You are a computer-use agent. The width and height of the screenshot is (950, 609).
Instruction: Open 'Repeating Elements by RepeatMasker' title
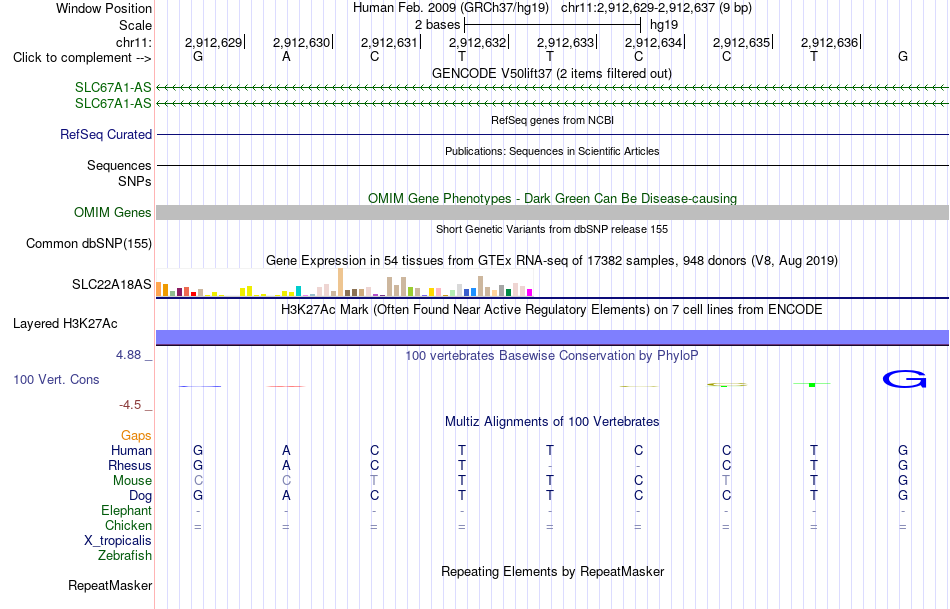tap(552, 572)
